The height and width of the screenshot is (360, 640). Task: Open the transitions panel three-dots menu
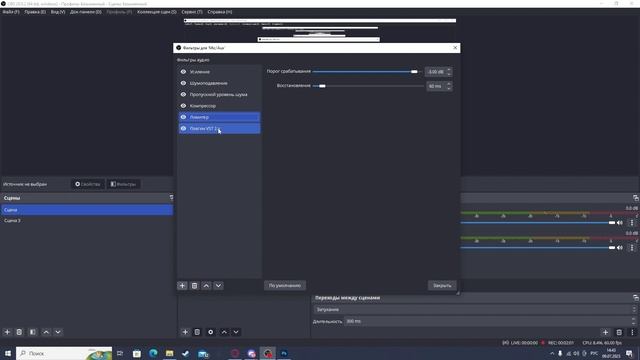point(632,332)
